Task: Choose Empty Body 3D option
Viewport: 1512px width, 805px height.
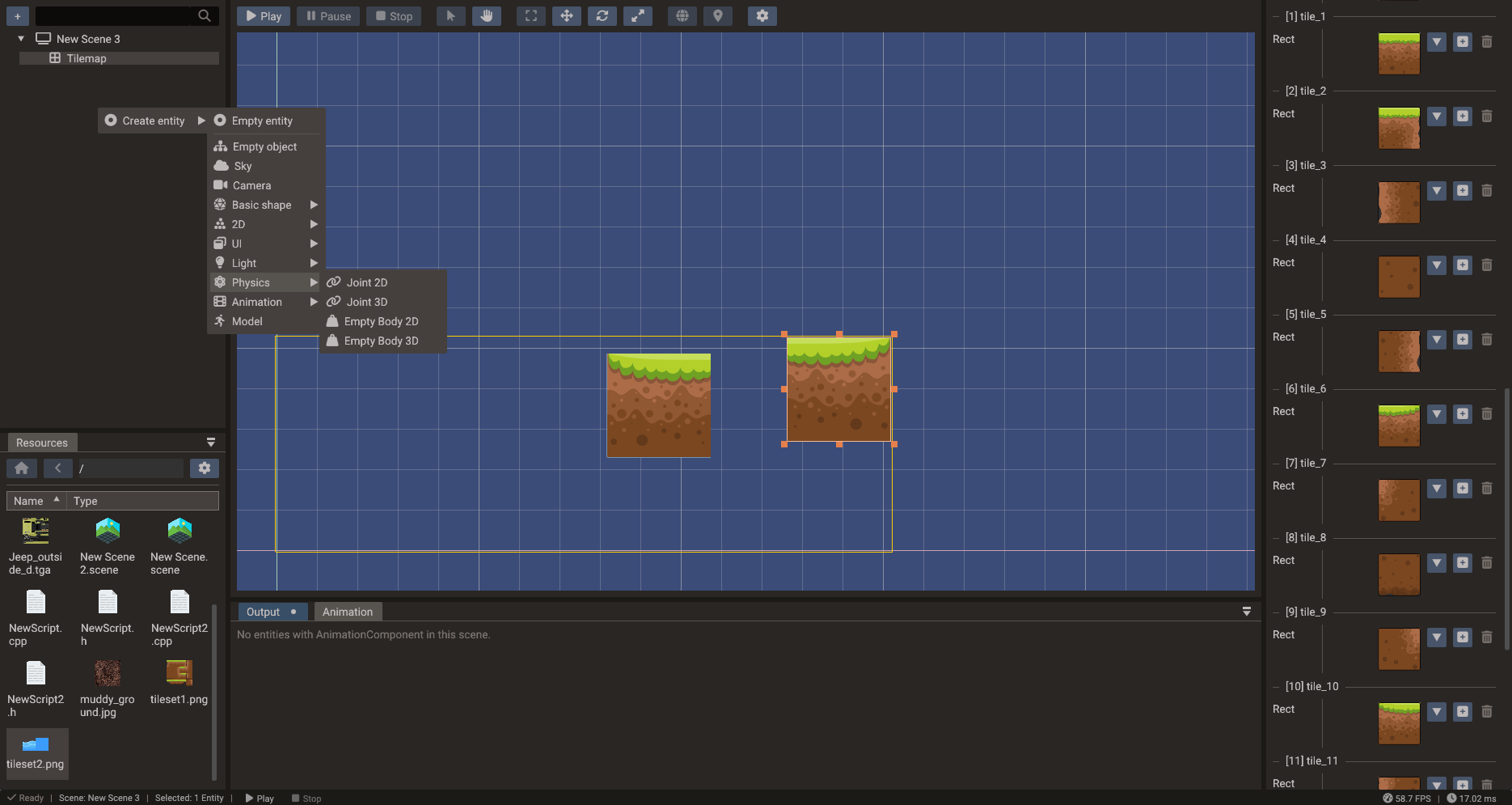Action: 383,341
